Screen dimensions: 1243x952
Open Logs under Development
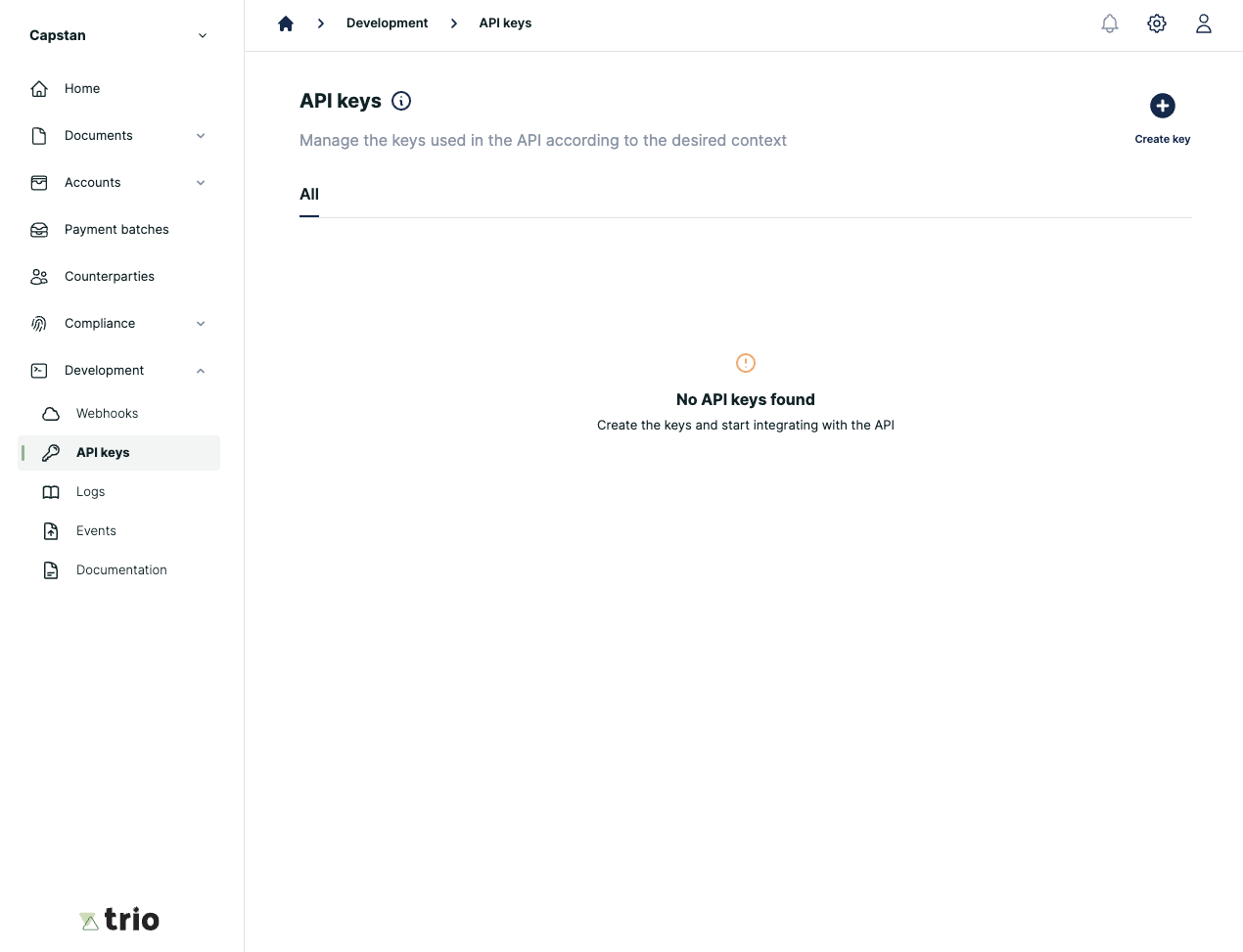pyautogui.click(x=91, y=492)
